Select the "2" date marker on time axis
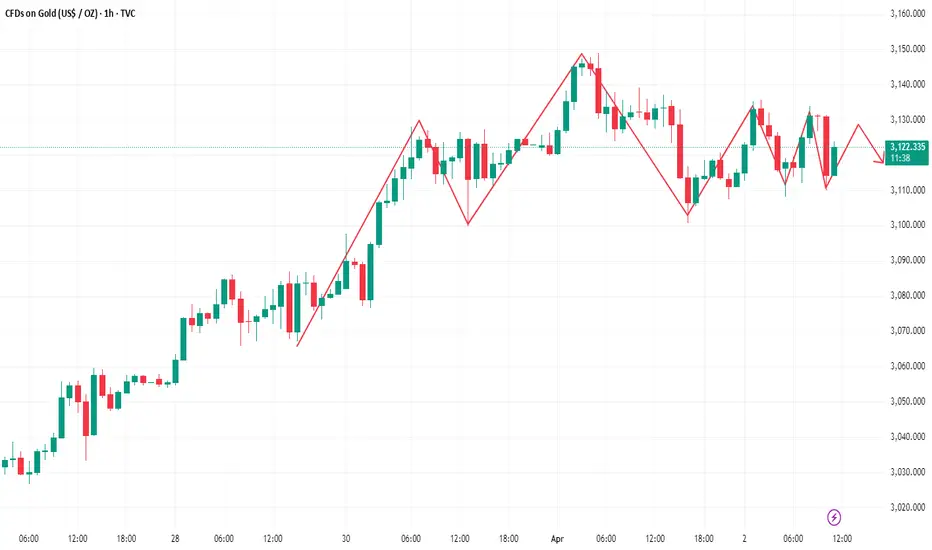Viewport: 932px width, 550px height. click(745, 538)
